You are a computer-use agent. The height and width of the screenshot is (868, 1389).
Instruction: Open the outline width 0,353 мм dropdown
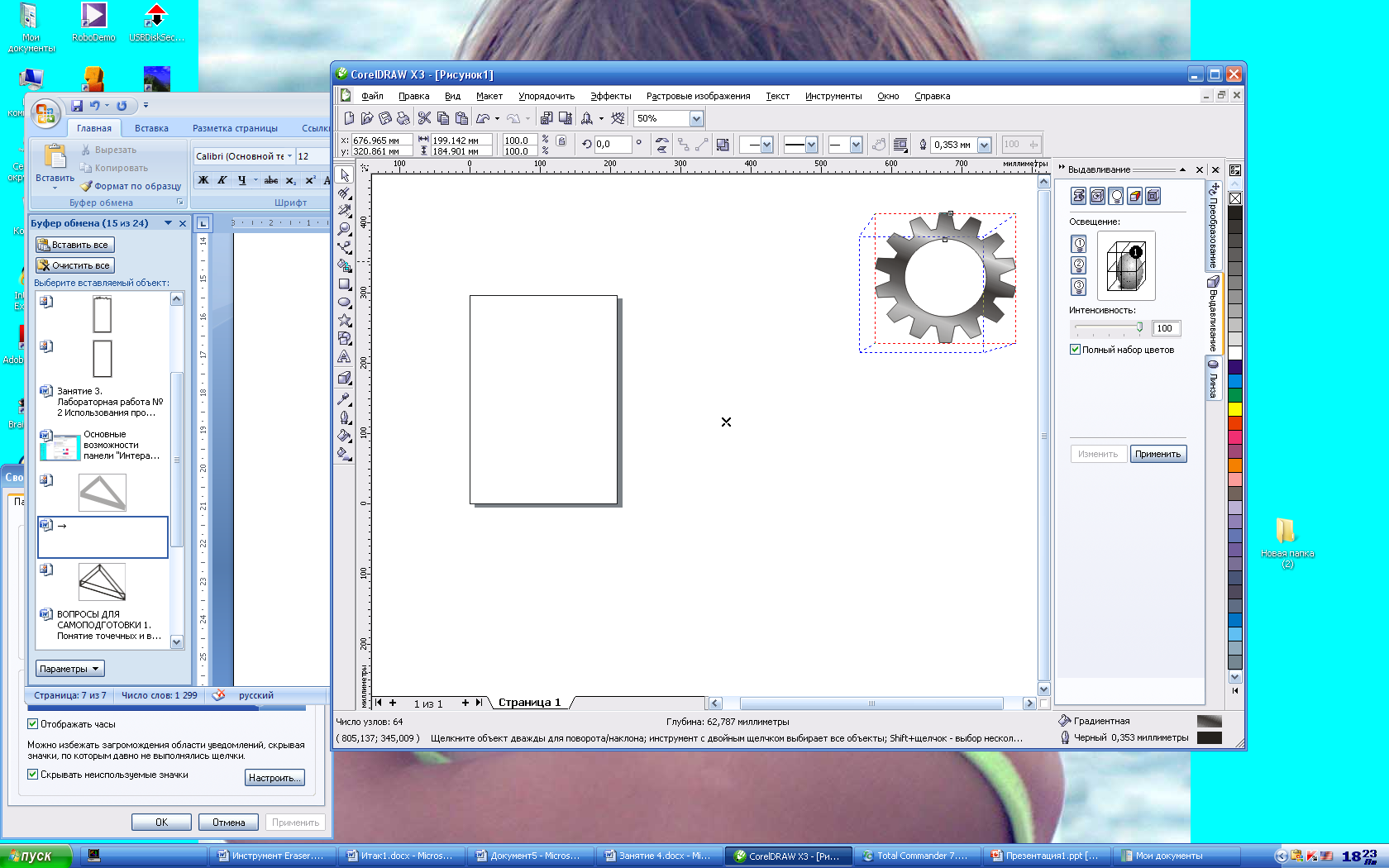pyautogui.click(x=984, y=145)
